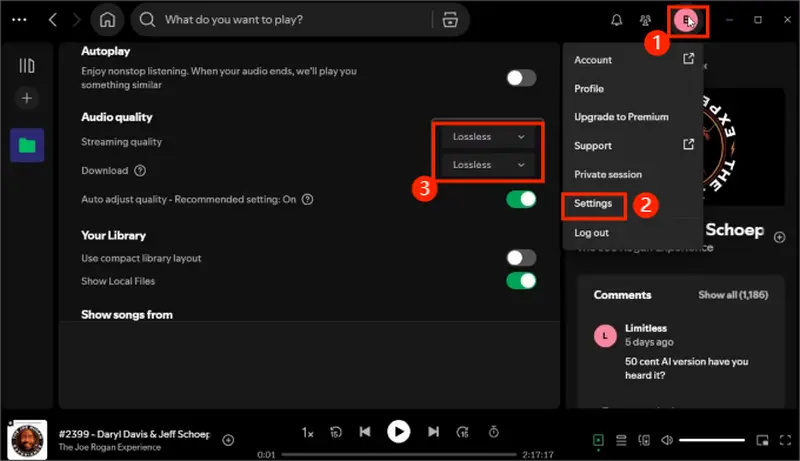The image size is (800, 461).
Task: Toggle the Now Playing view
Action: point(598,440)
